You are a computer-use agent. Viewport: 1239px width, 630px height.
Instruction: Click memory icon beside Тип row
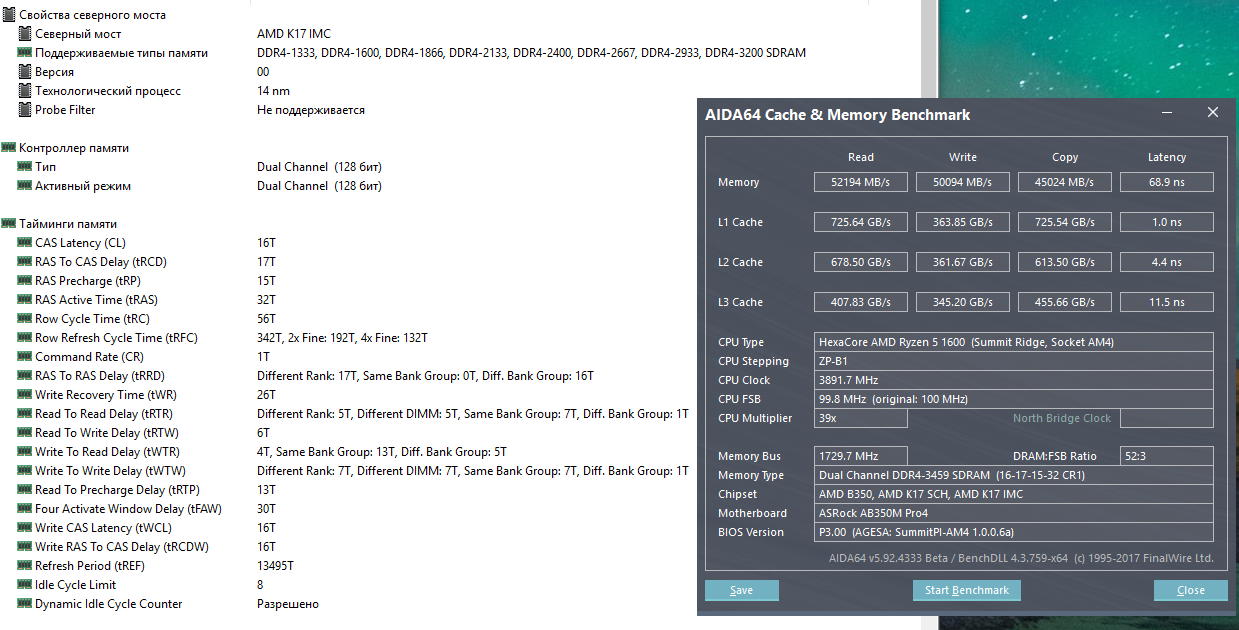coord(26,167)
